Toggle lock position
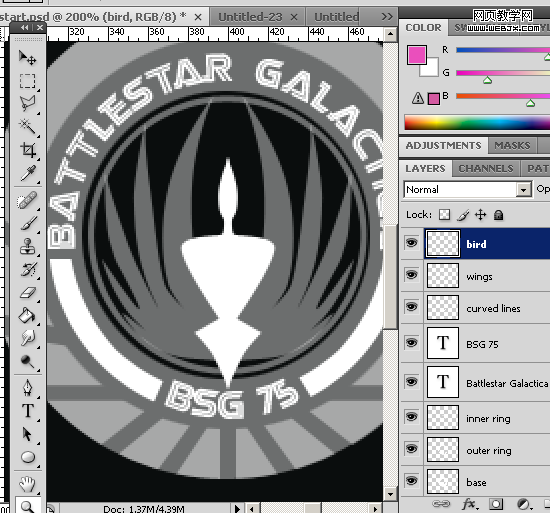550x513 pixels. point(480,215)
